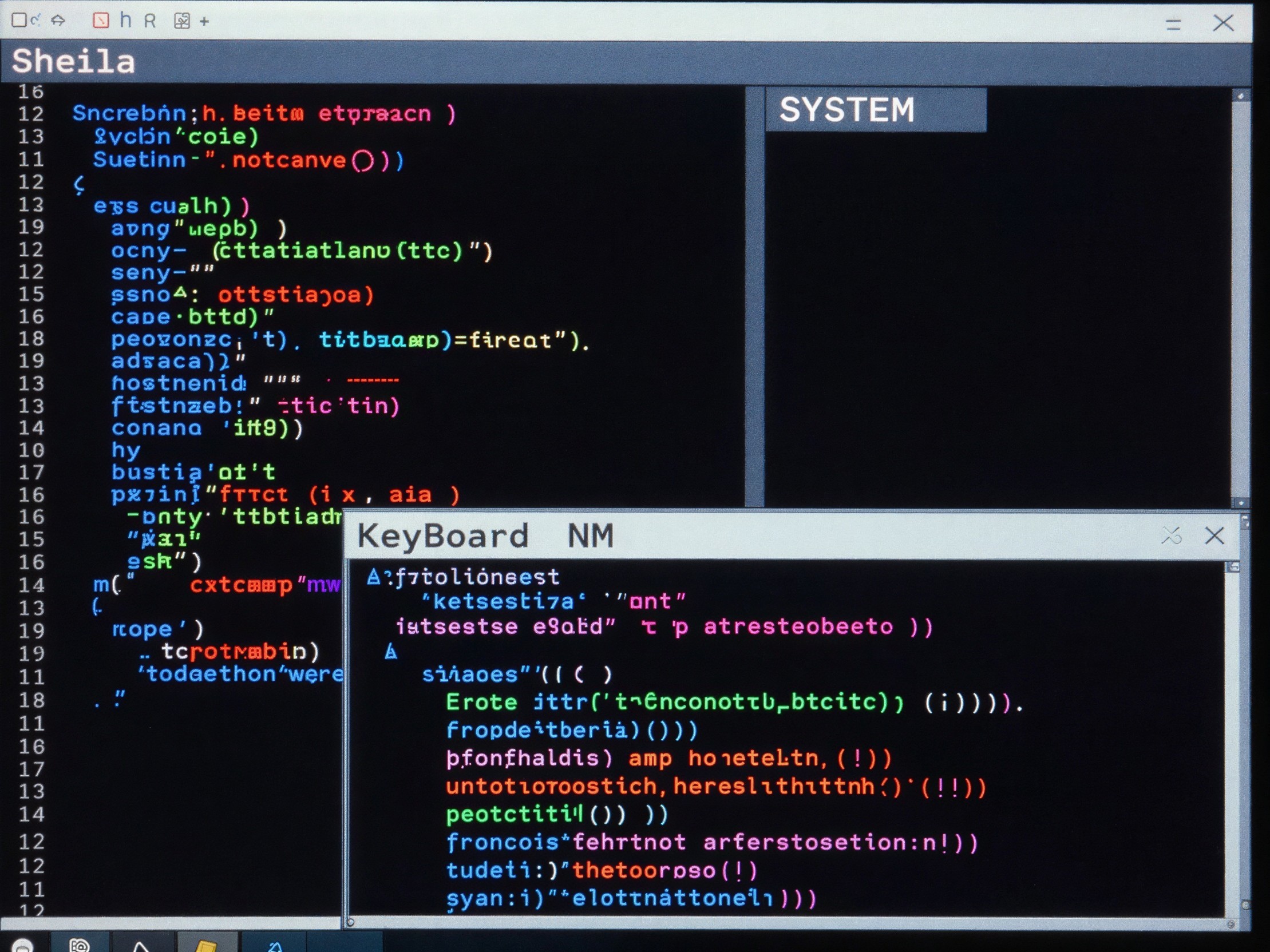Open the grid layout icon in toolbar

pos(182,21)
